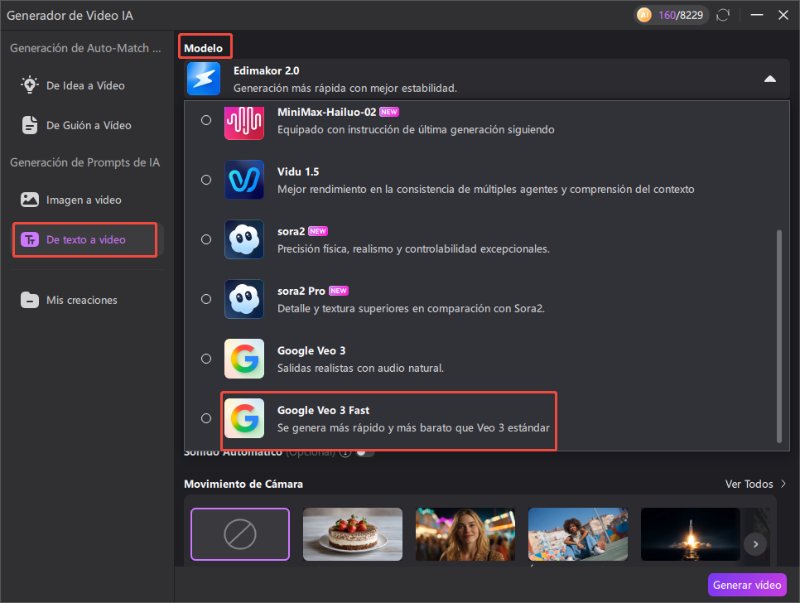Open the Imagen a video section
Screen dimensions: 800x603
pos(83,199)
